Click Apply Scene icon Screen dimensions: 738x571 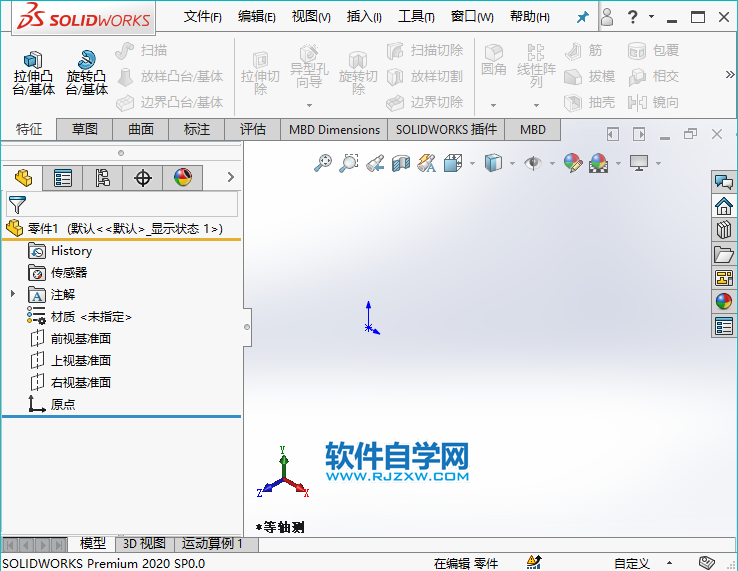point(598,163)
